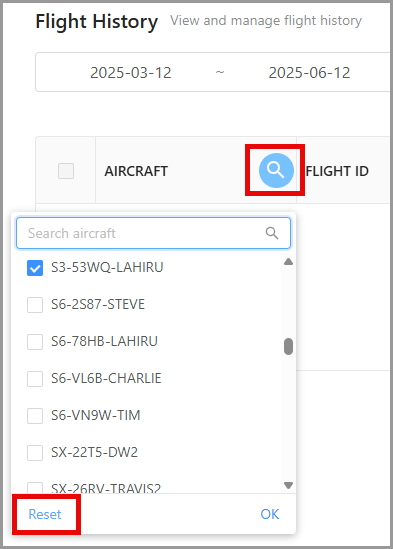
Task: Toggle the select-all rows header checkbox
Action: coord(66,171)
